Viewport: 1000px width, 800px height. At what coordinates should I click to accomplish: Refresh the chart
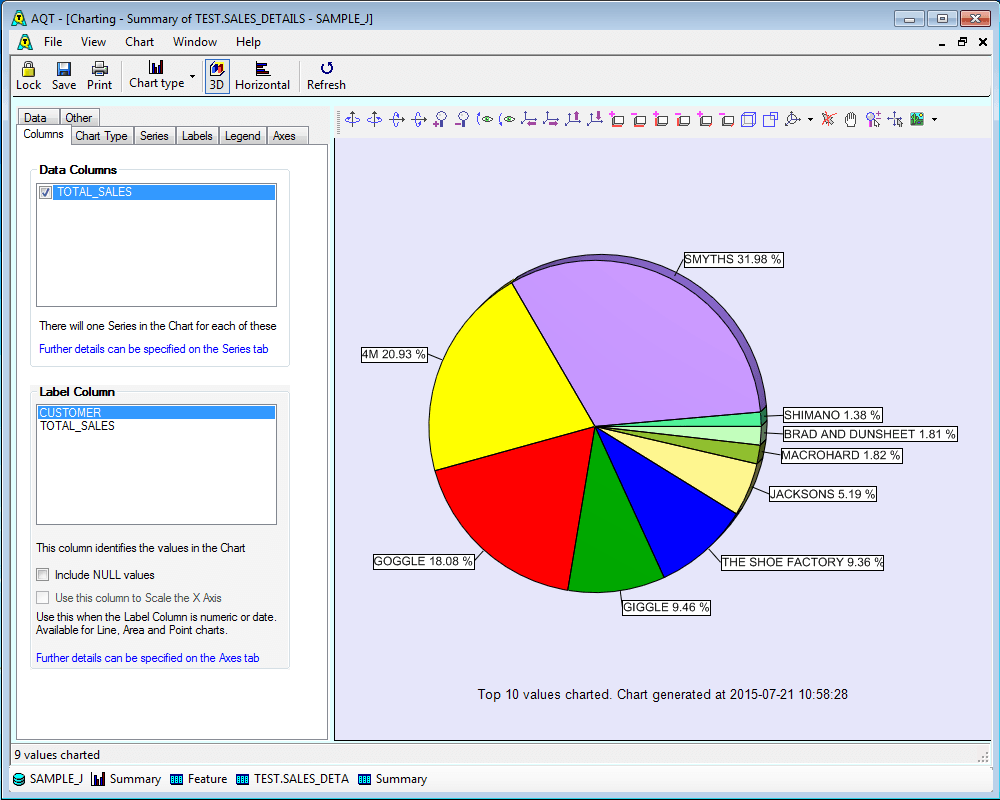click(326, 76)
